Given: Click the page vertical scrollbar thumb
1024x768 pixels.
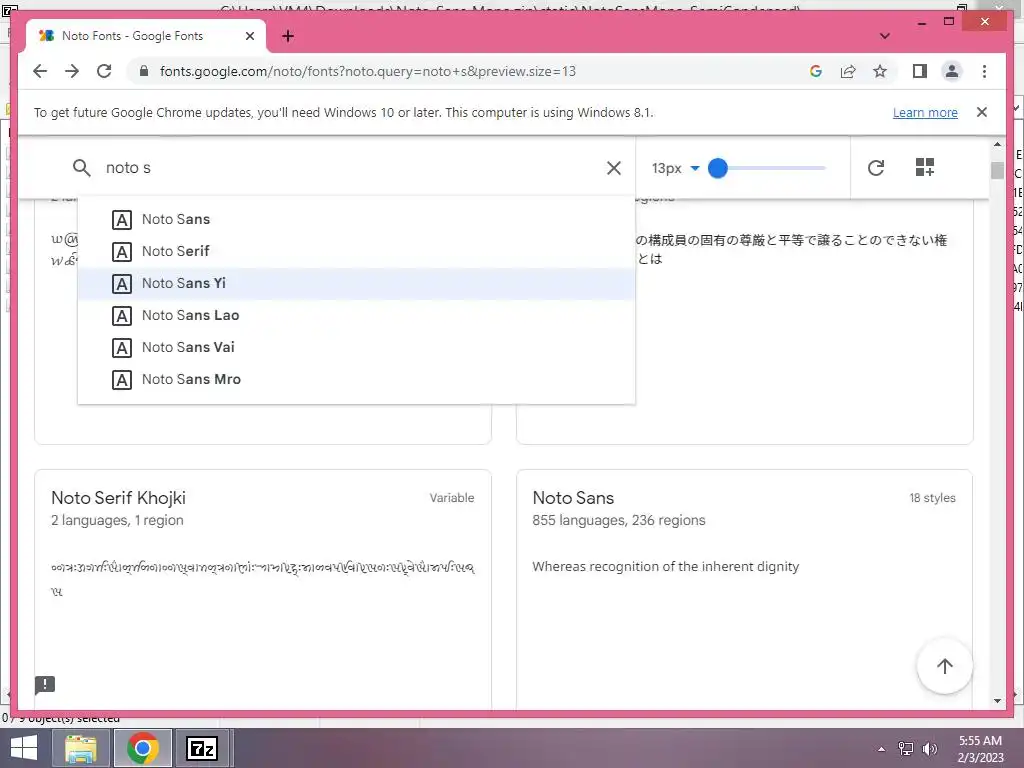Looking at the screenshot, I should [997, 170].
